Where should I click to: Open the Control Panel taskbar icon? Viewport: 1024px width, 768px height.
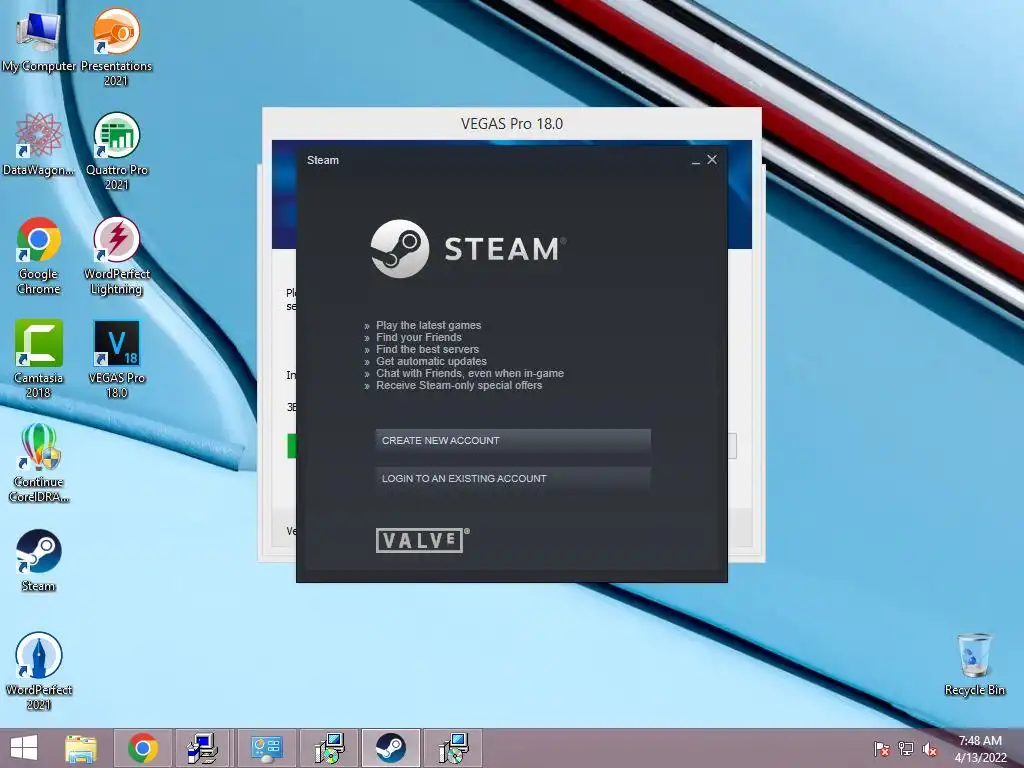[266, 748]
